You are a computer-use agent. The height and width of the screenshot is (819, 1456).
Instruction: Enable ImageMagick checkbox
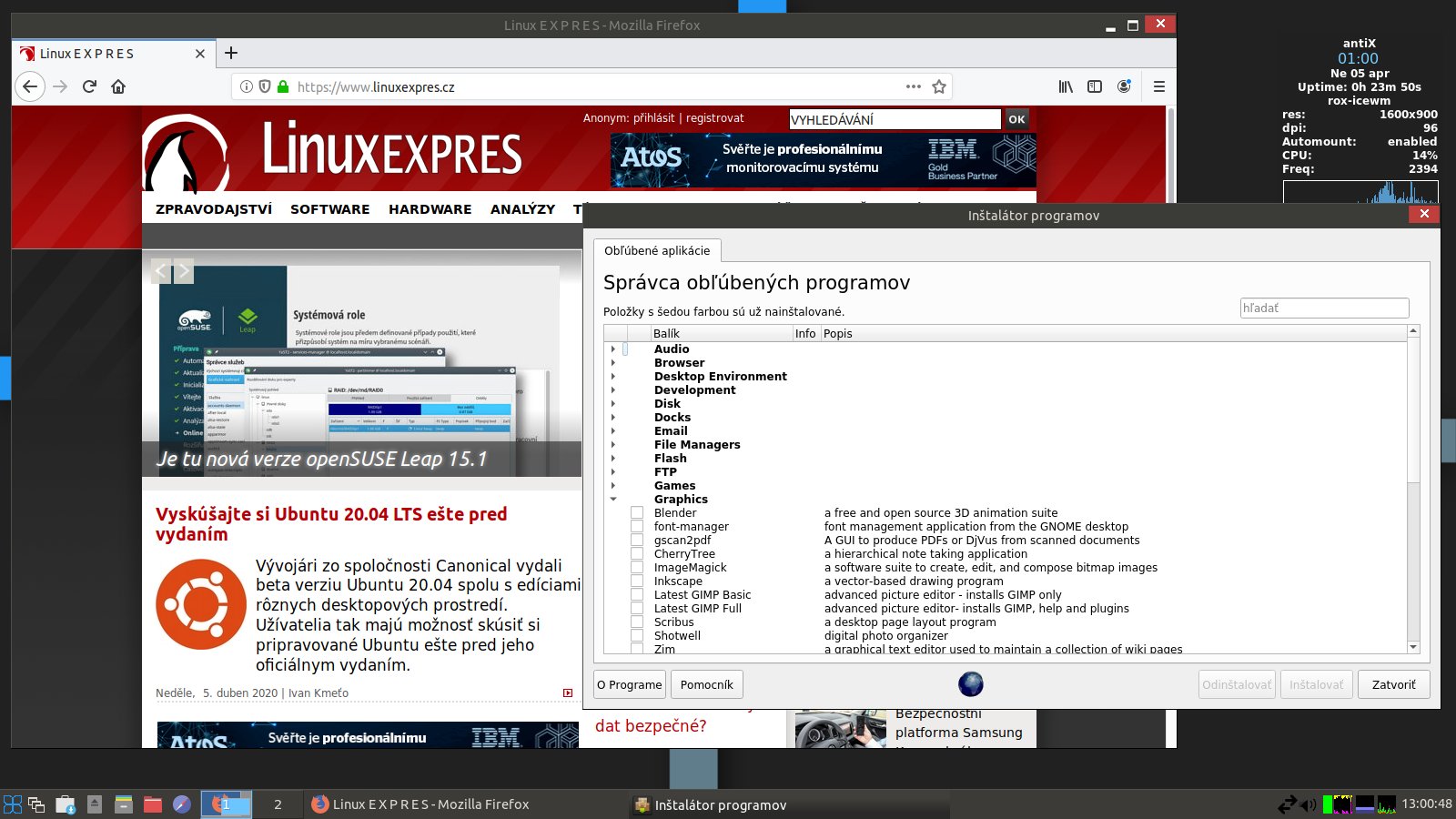tap(637, 568)
